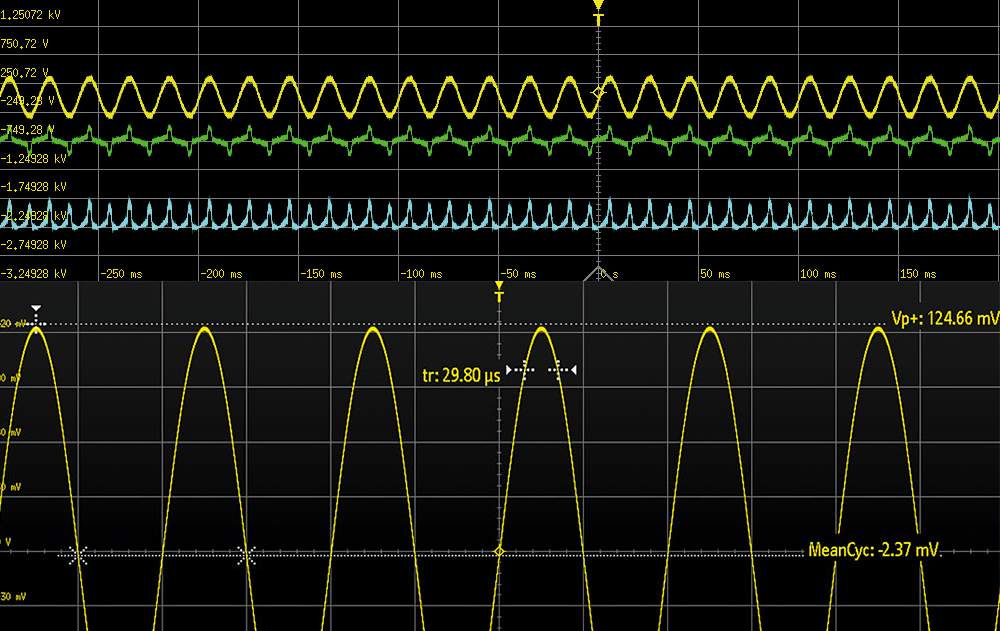Click the yellow diamond marker on MeanCyc line

(x=499, y=552)
